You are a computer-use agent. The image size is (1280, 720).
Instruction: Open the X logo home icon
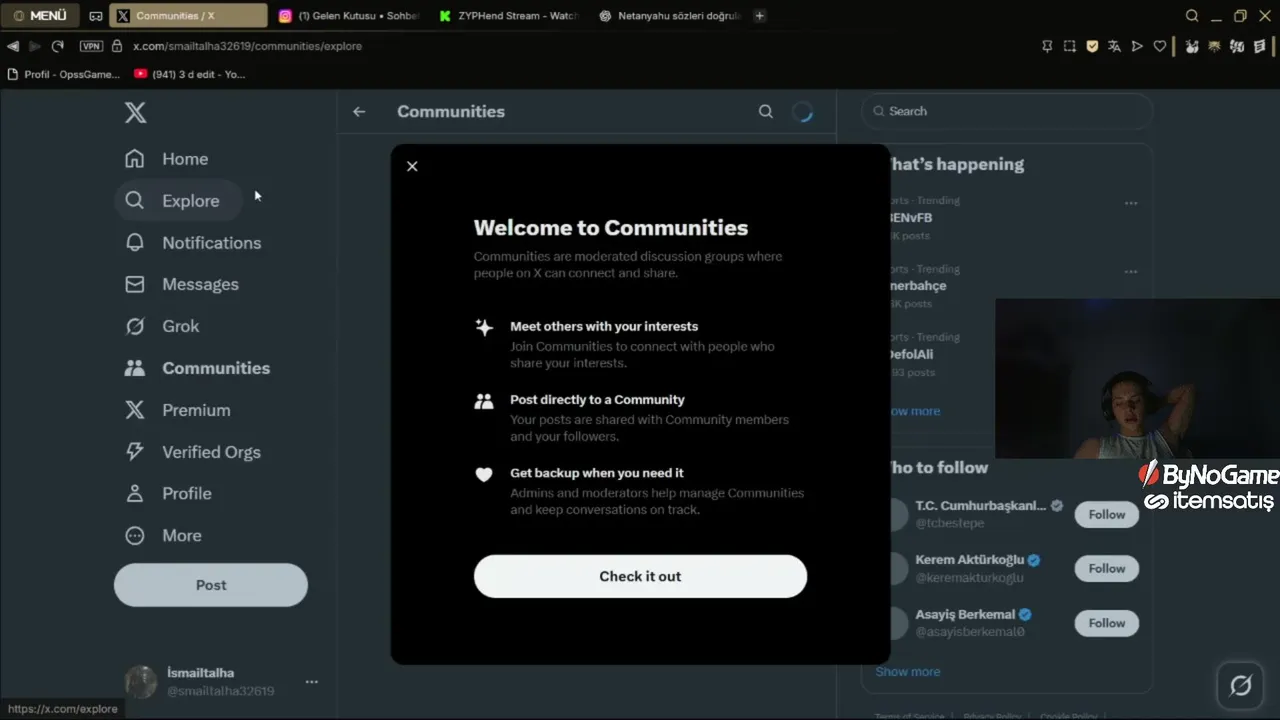tap(136, 112)
